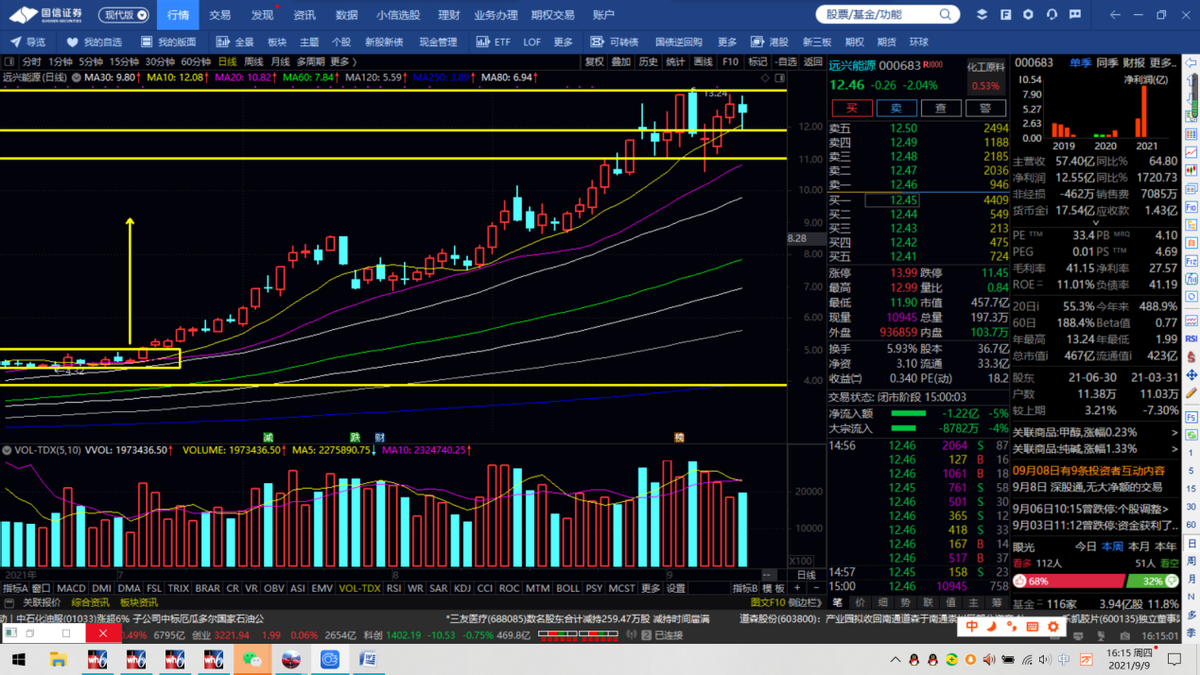The height and width of the screenshot is (675, 1200).
Task: Open 我的版面 layout icon
Action: 147,42
